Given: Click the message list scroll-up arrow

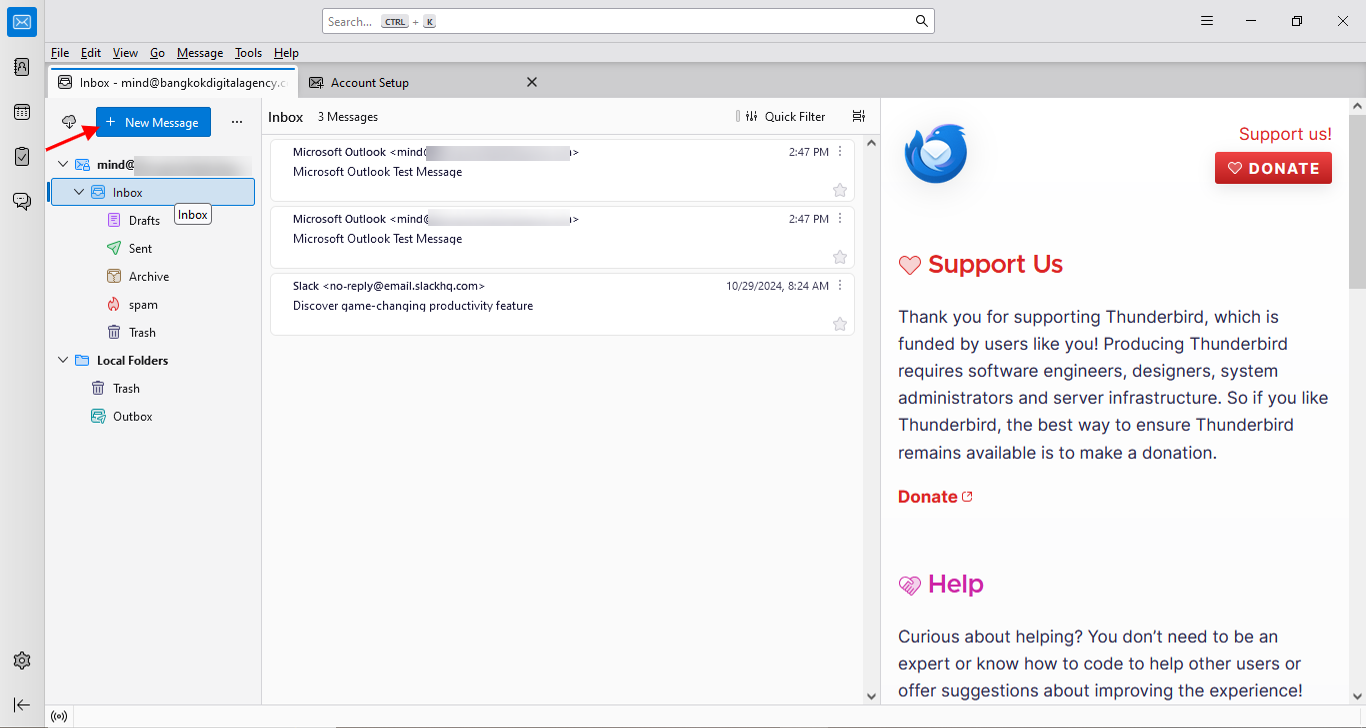Looking at the screenshot, I should [870, 143].
